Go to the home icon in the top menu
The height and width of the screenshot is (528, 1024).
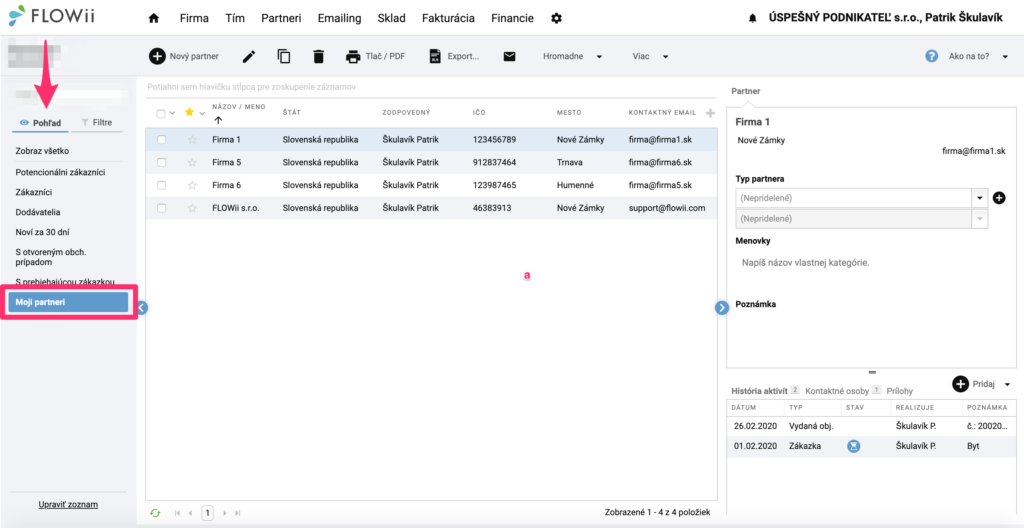click(x=154, y=18)
